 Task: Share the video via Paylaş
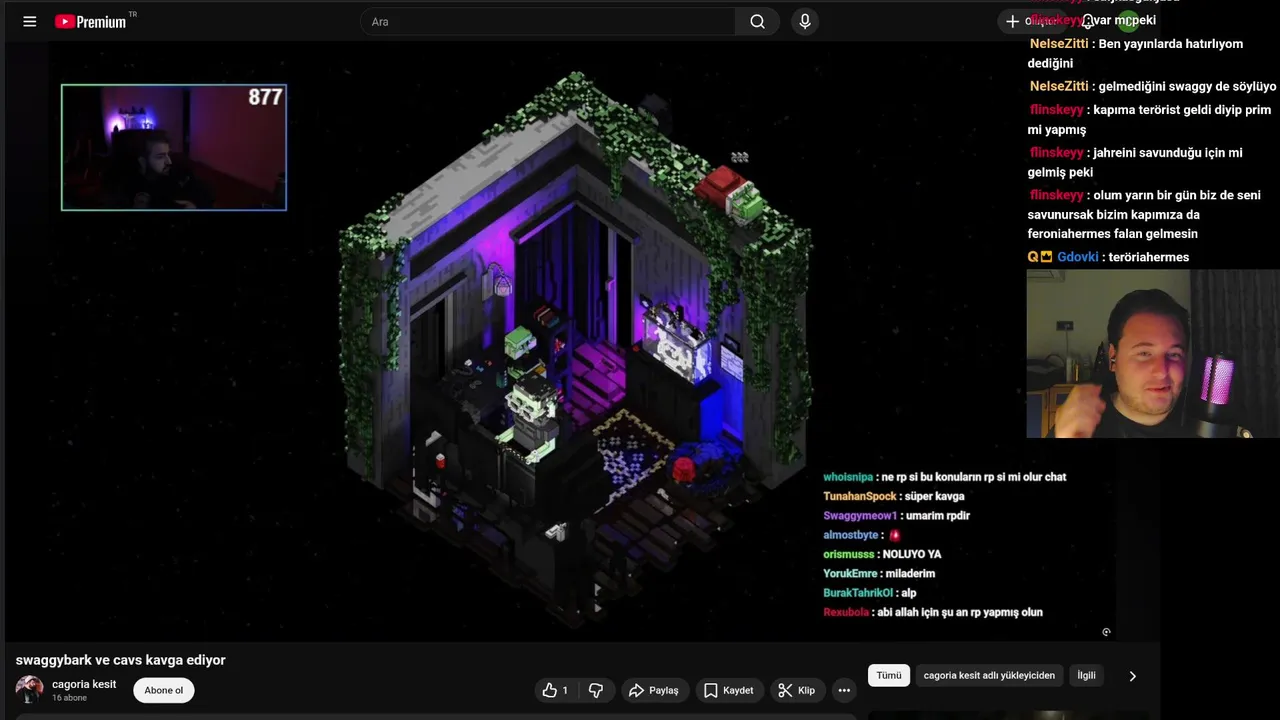coord(653,690)
